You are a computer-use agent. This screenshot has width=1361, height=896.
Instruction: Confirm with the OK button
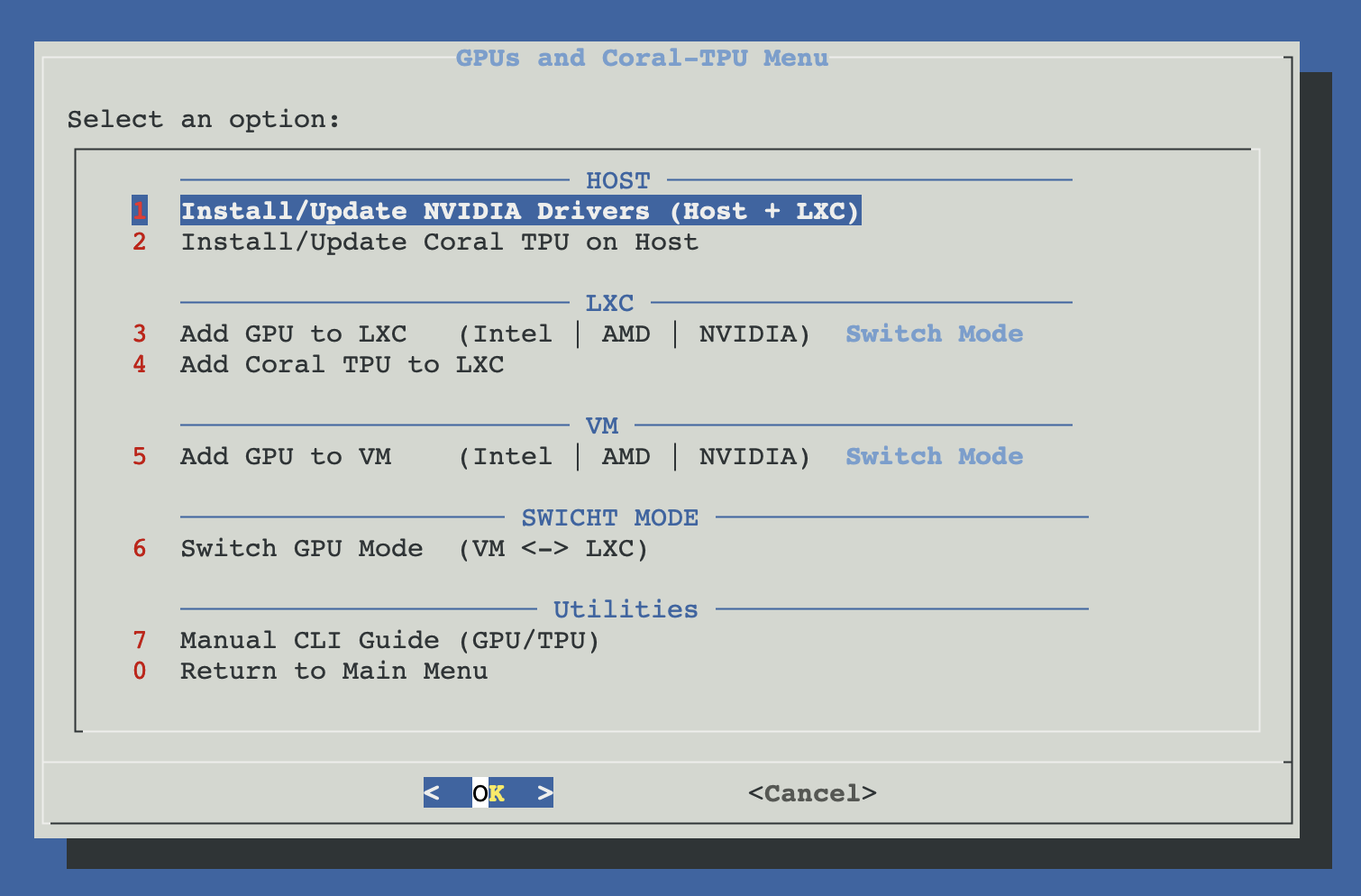[x=489, y=792]
